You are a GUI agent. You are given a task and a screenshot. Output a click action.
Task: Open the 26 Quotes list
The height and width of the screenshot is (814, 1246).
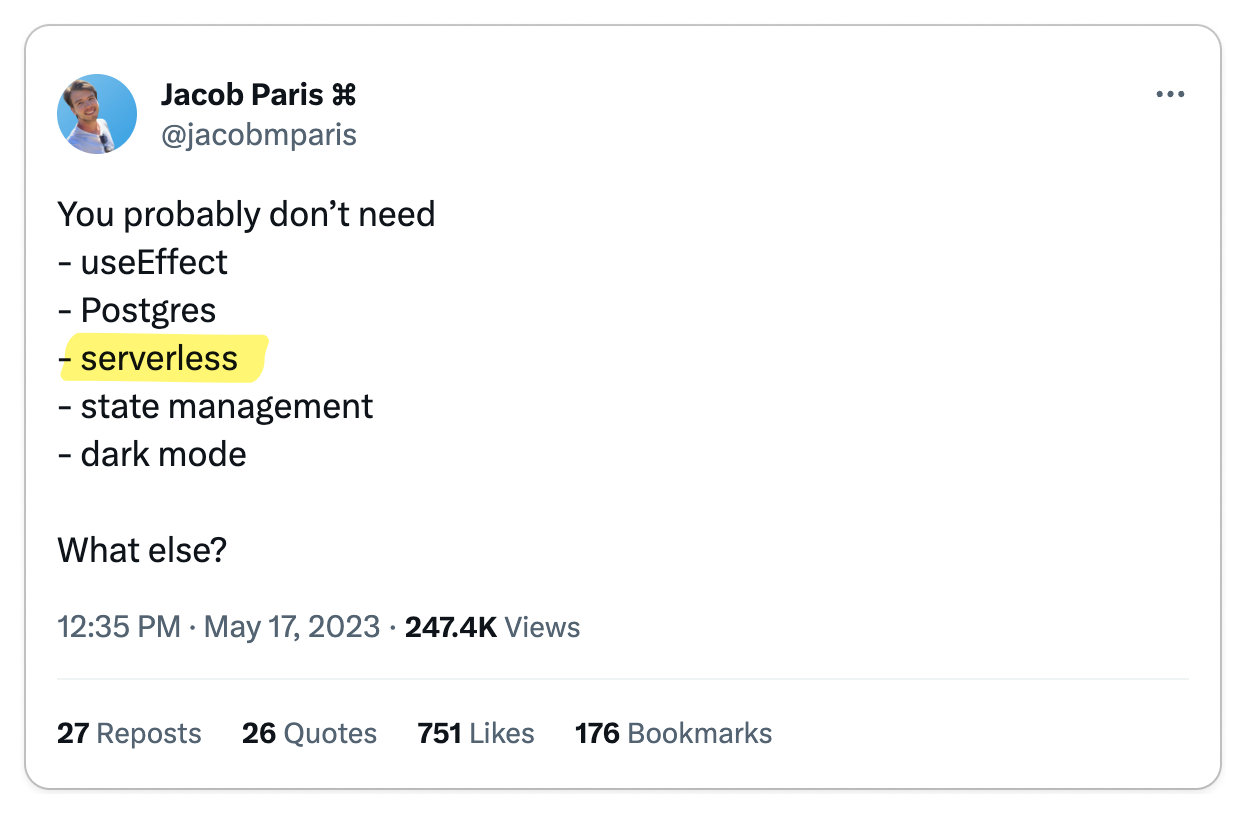[309, 733]
